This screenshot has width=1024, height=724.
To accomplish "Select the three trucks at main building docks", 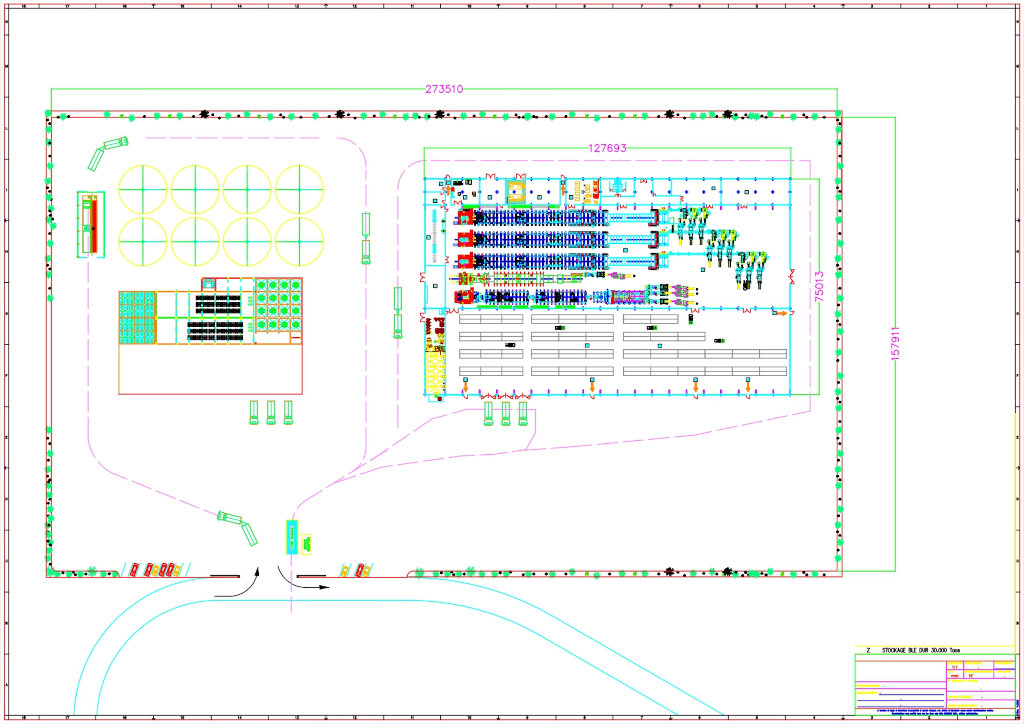I will [x=505, y=412].
